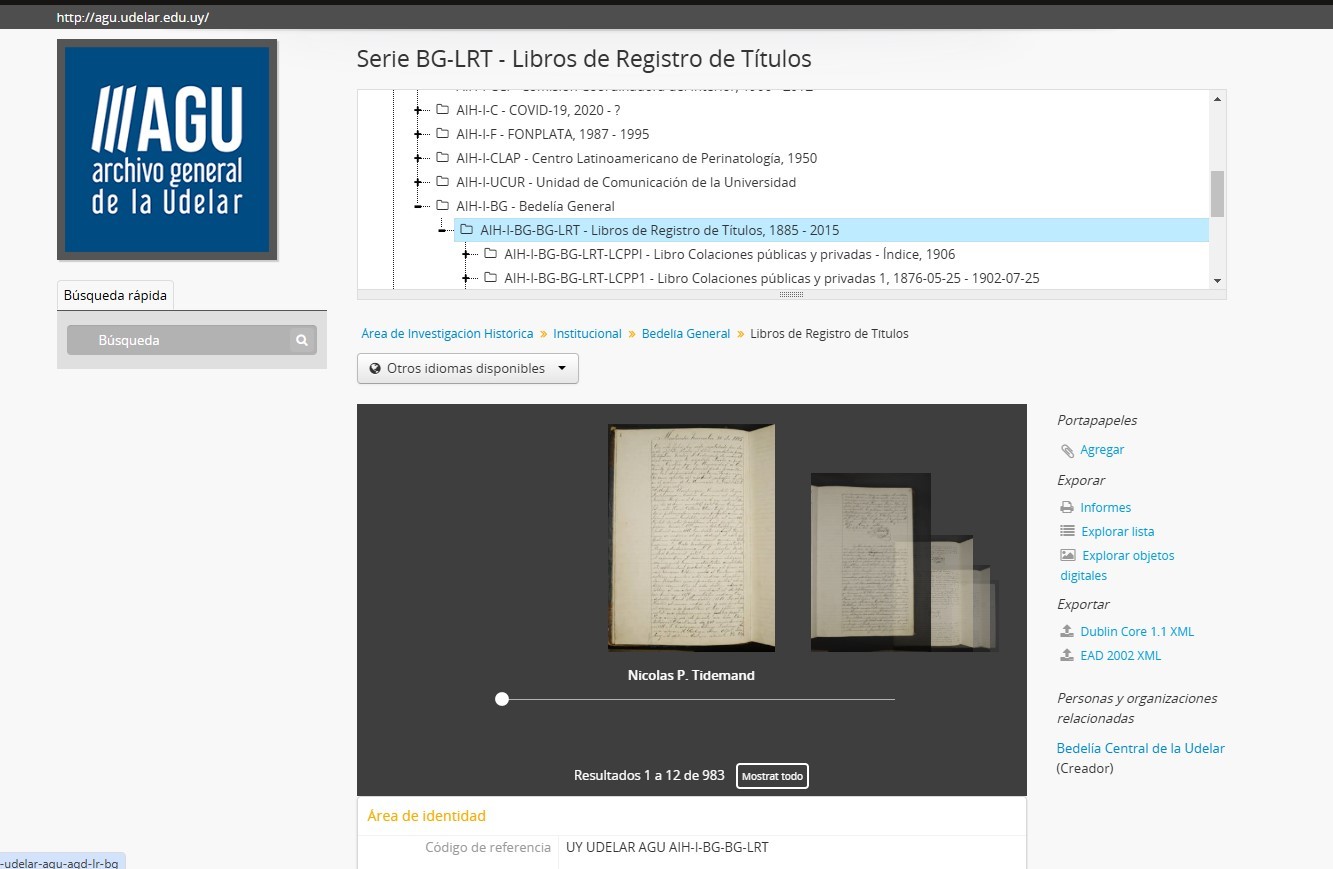Click the upload icon for EAD 2002 XML
The width and height of the screenshot is (1333, 869).
tap(1067, 656)
